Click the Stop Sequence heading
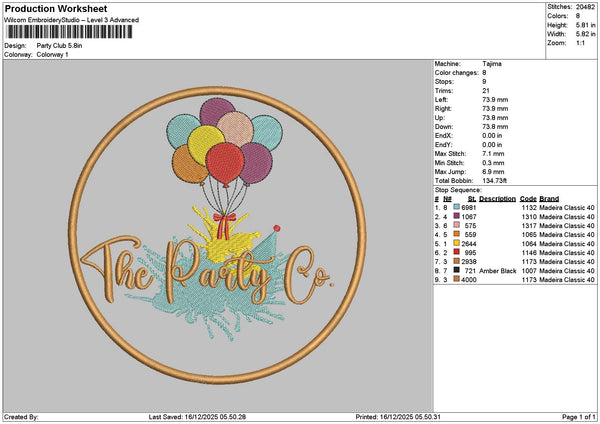The width and height of the screenshot is (600, 424). pyautogui.click(x=458, y=190)
